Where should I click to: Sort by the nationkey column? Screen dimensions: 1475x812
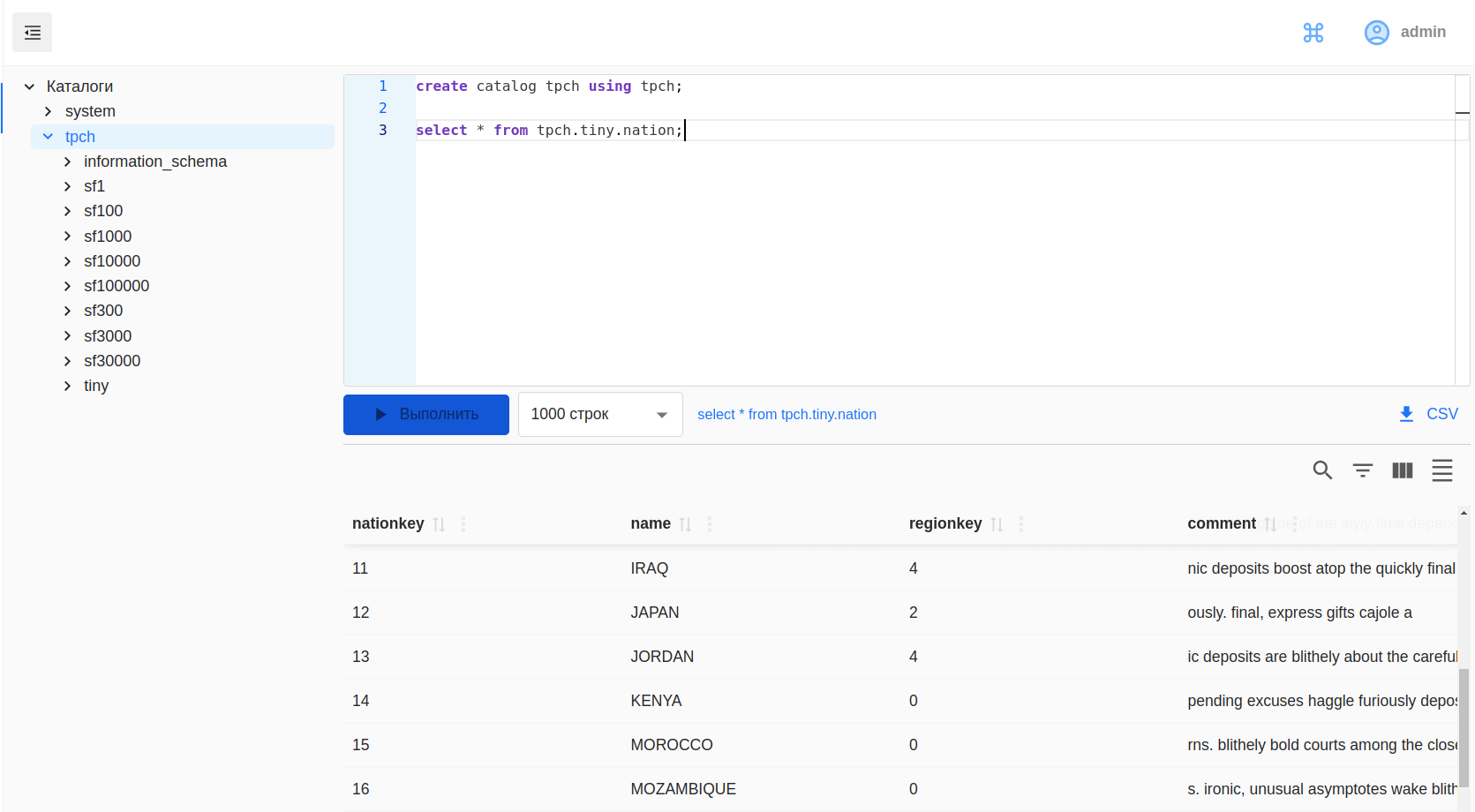(x=439, y=524)
